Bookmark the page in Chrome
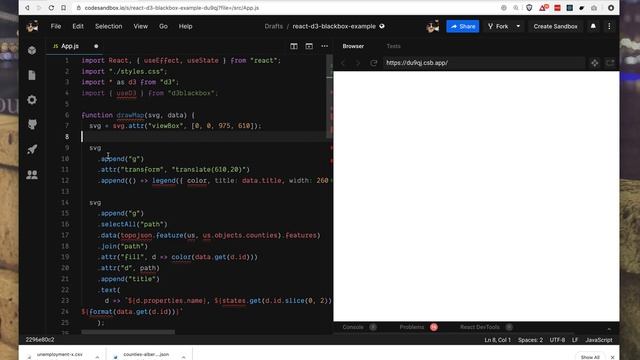 (x=64, y=8)
